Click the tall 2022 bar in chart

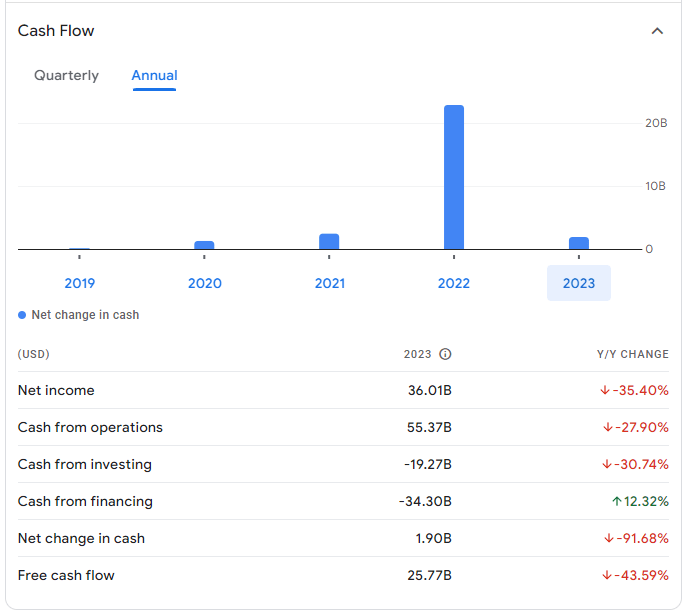tap(453, 177)
